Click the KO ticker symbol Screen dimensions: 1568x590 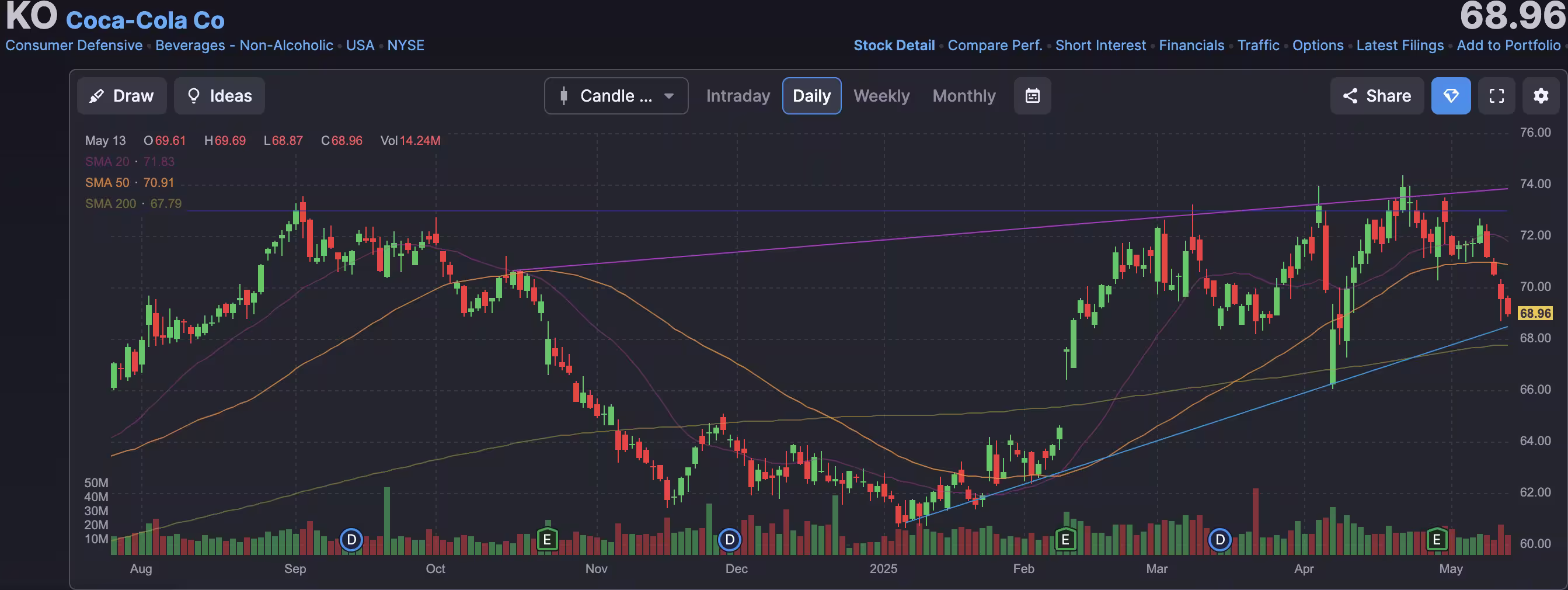pyautogui.click(x=32, y=16)
